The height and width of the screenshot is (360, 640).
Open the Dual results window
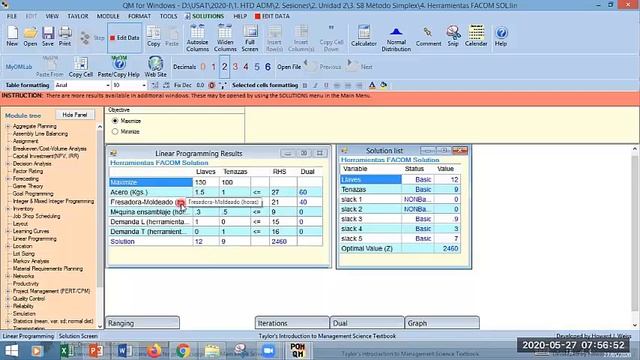click(x=367, y=323)
